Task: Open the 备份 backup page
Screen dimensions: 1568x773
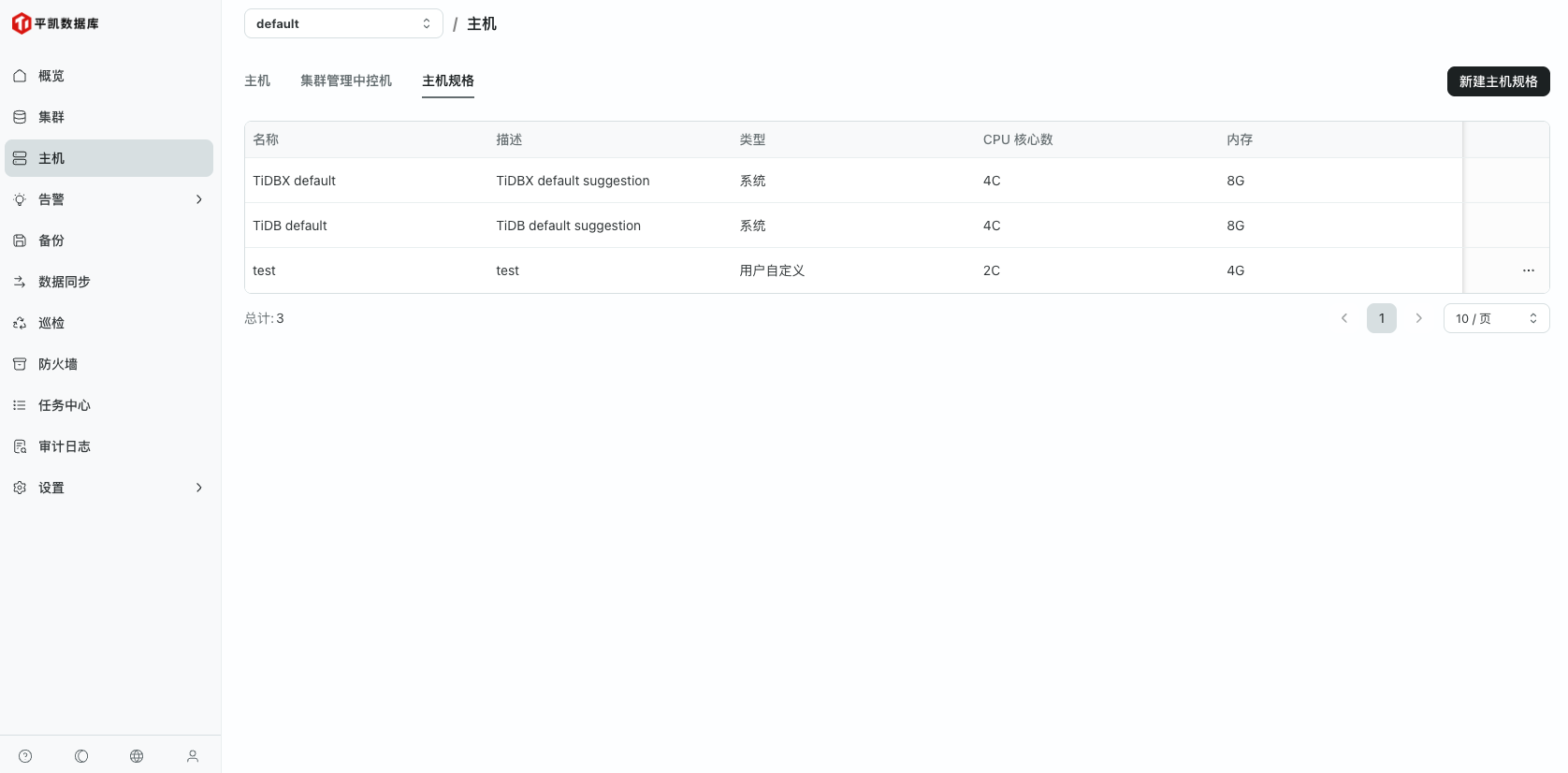Action: click(x=51, y=241)
